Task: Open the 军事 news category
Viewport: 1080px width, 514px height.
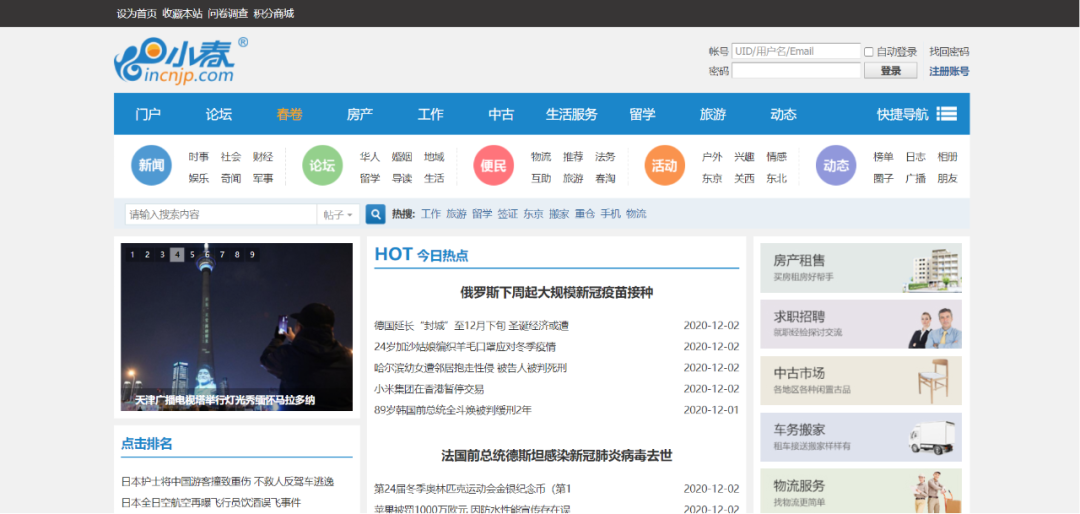Action: (x=262, y=178)
